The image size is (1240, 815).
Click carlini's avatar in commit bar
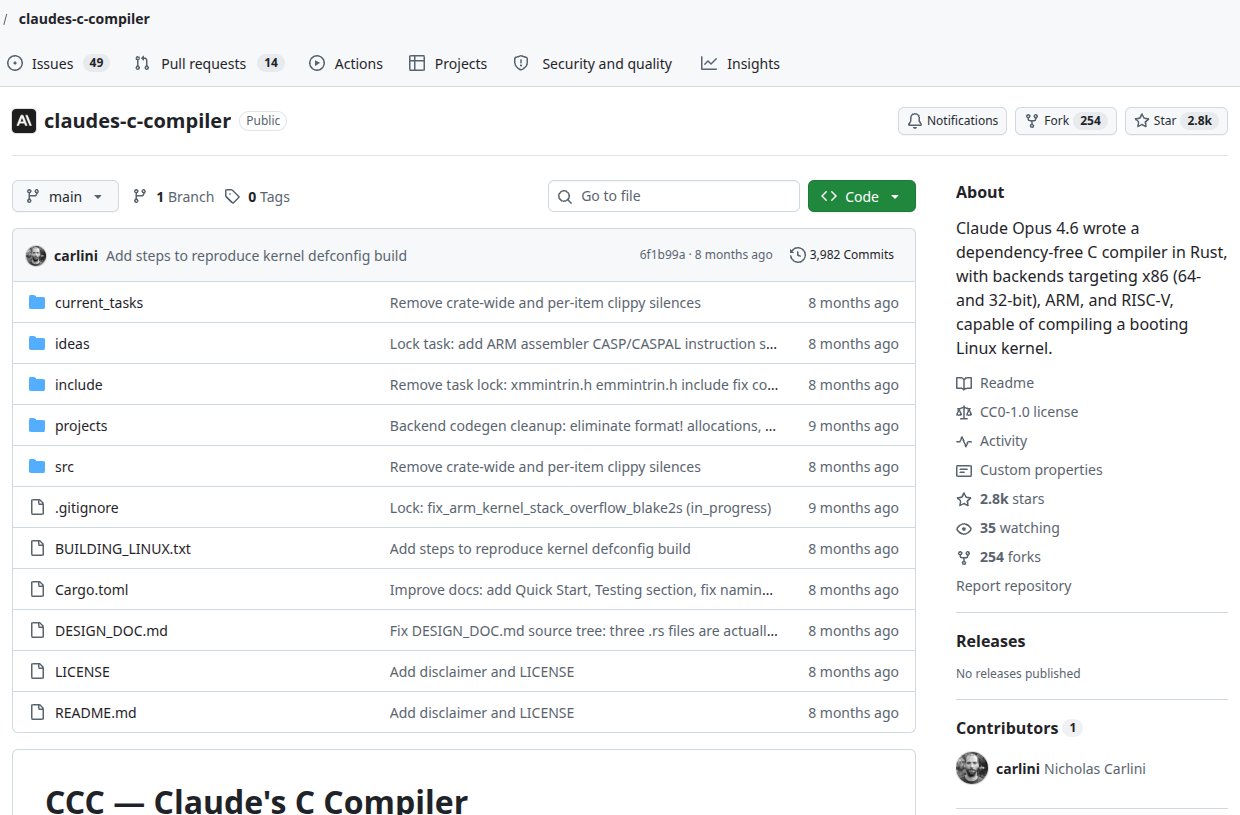(x=36, y=255)
